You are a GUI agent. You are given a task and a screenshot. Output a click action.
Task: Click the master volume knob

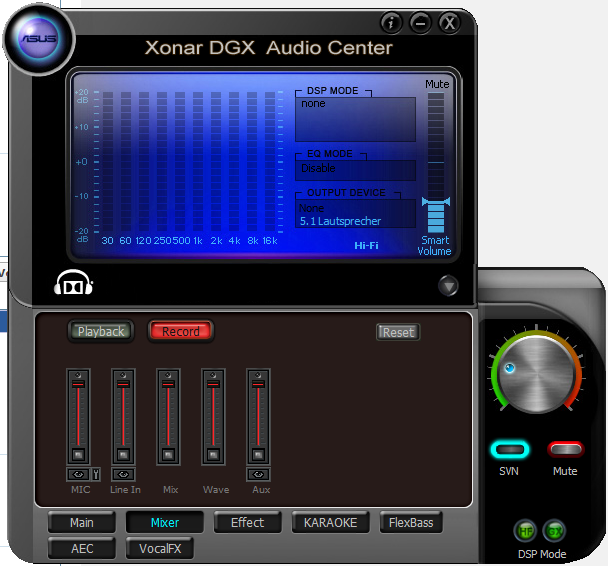[x=537, y=374]
